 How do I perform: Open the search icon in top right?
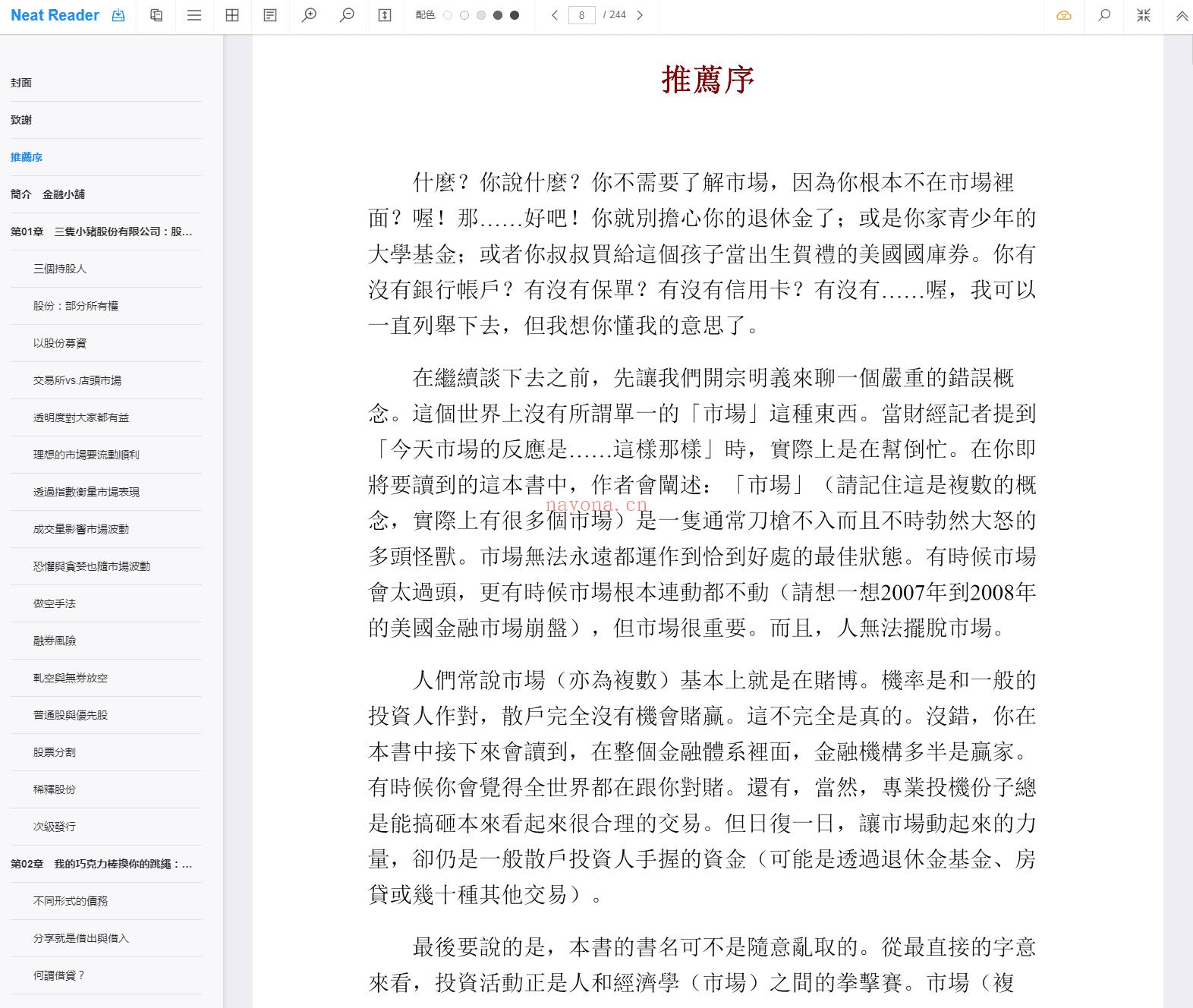coord(1104,15)
